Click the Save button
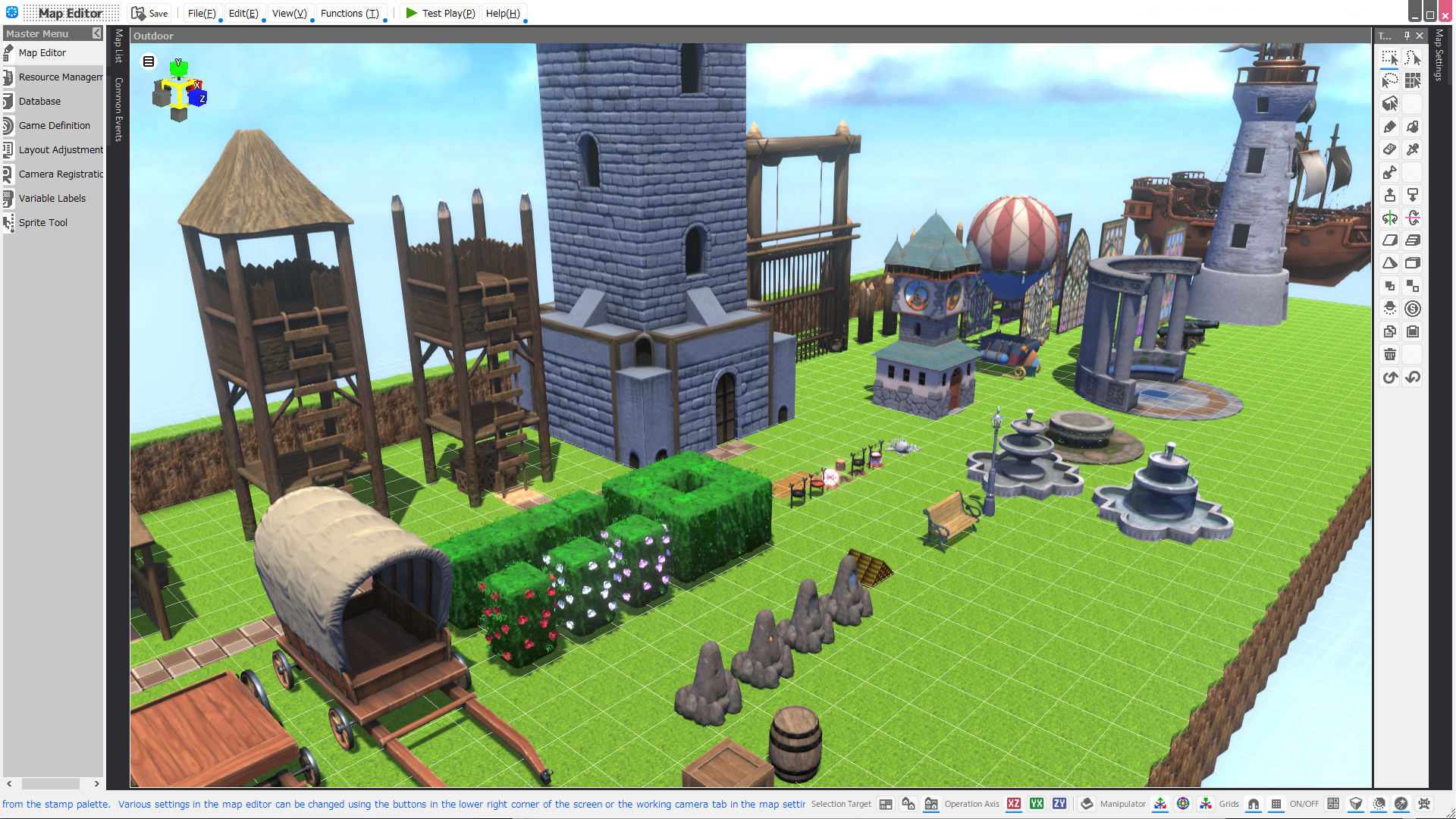This screenshot has height=819, width=1456. tap(149, 13)
